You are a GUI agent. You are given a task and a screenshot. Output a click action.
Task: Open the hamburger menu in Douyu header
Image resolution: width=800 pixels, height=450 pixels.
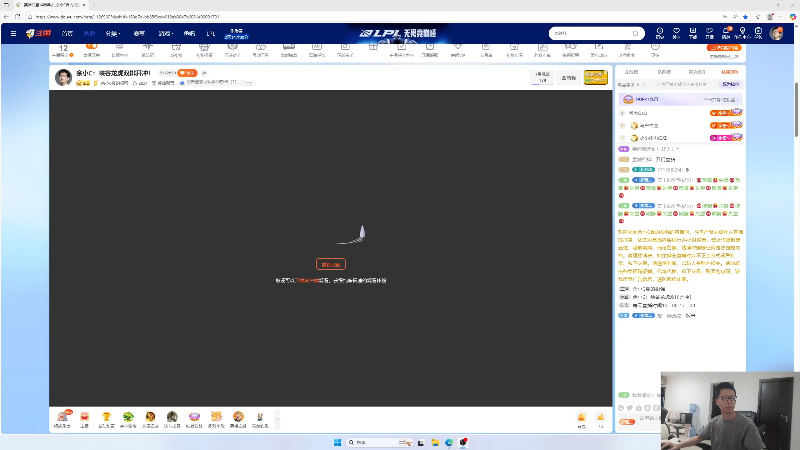point(13,34)
